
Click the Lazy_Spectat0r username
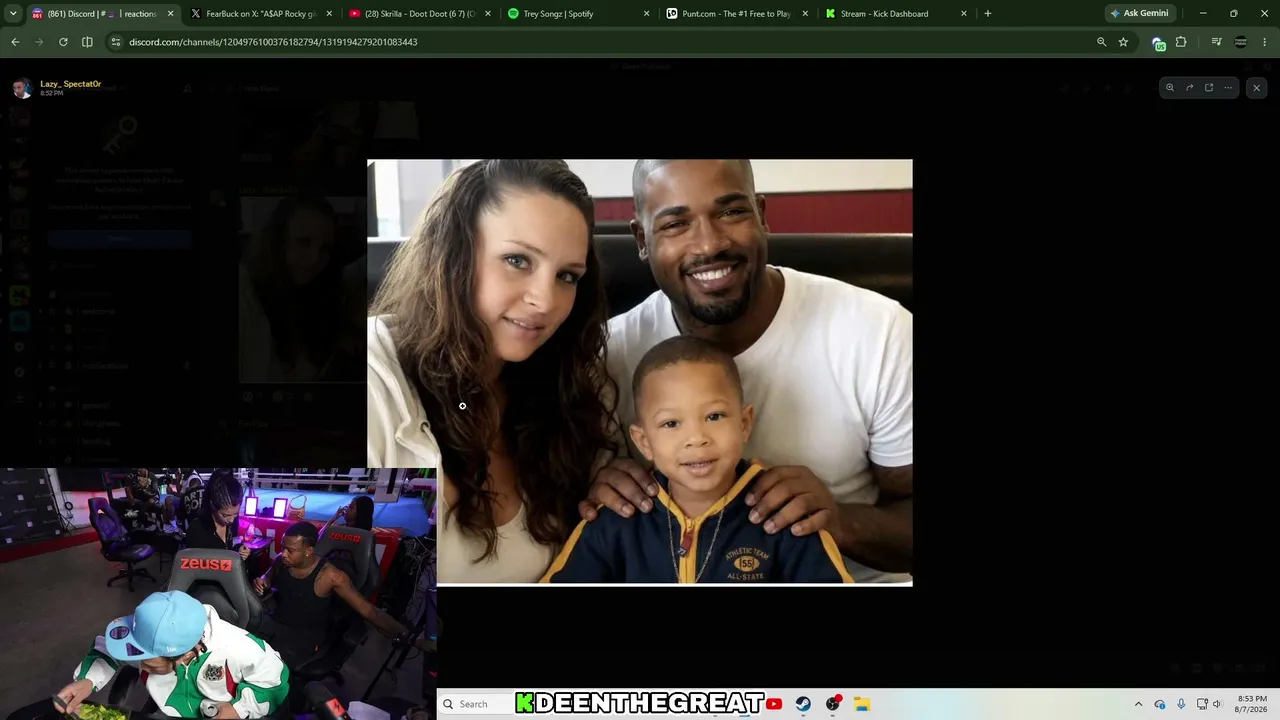[x=70, y=84]
